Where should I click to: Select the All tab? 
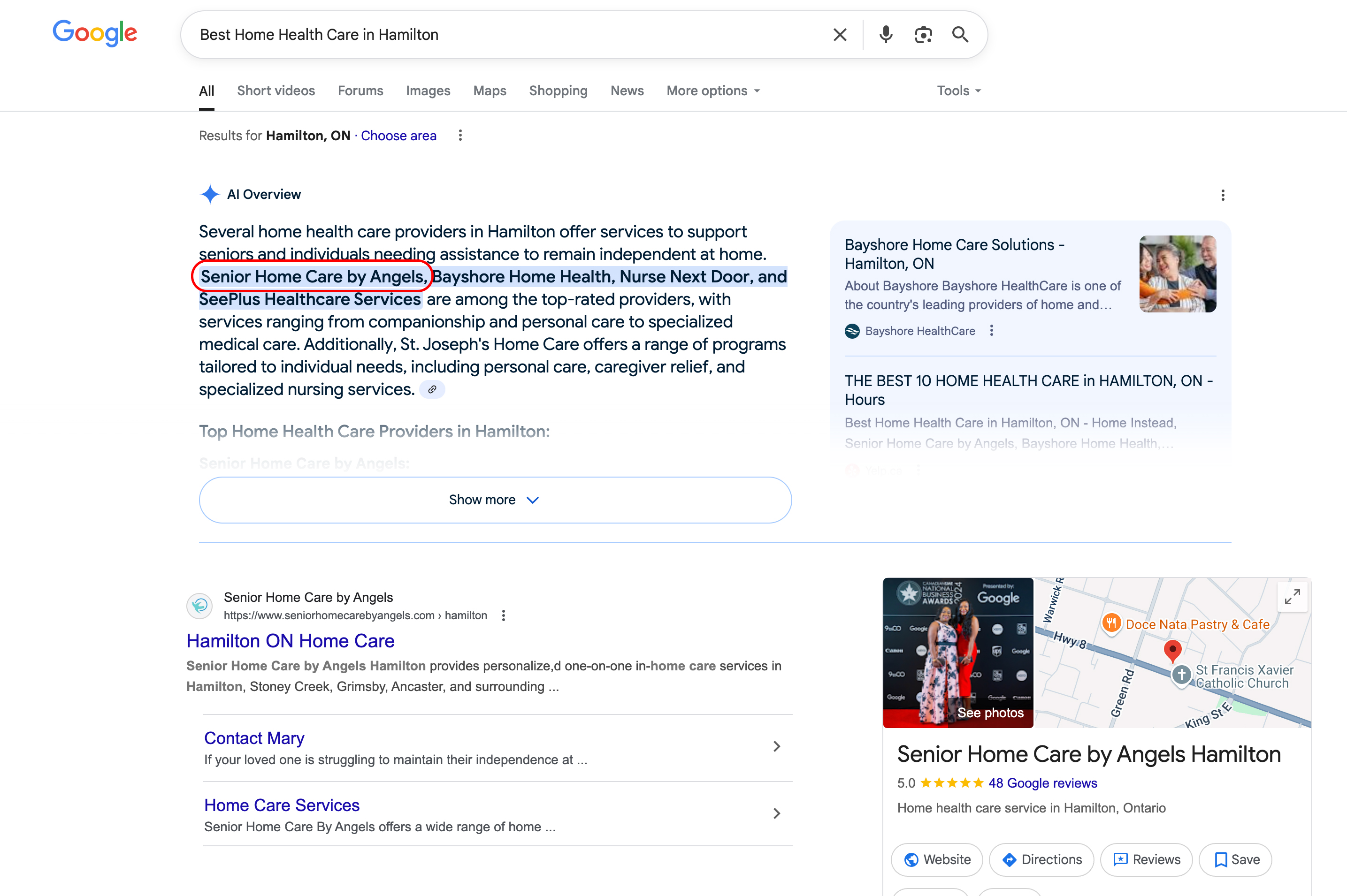coord(207,91)
